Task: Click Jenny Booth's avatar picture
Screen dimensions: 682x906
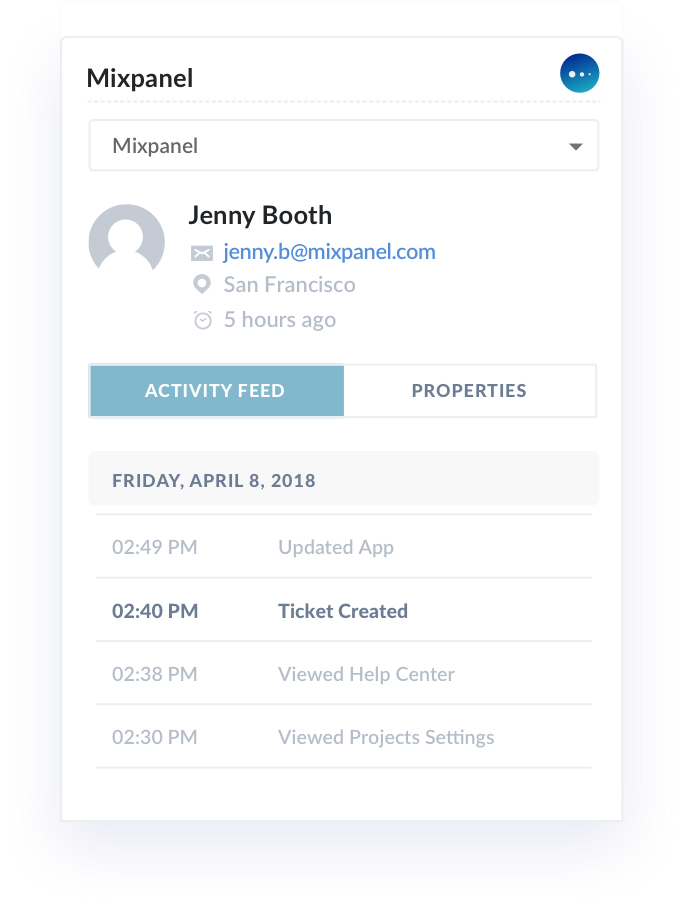Action: tap(127, 242)
